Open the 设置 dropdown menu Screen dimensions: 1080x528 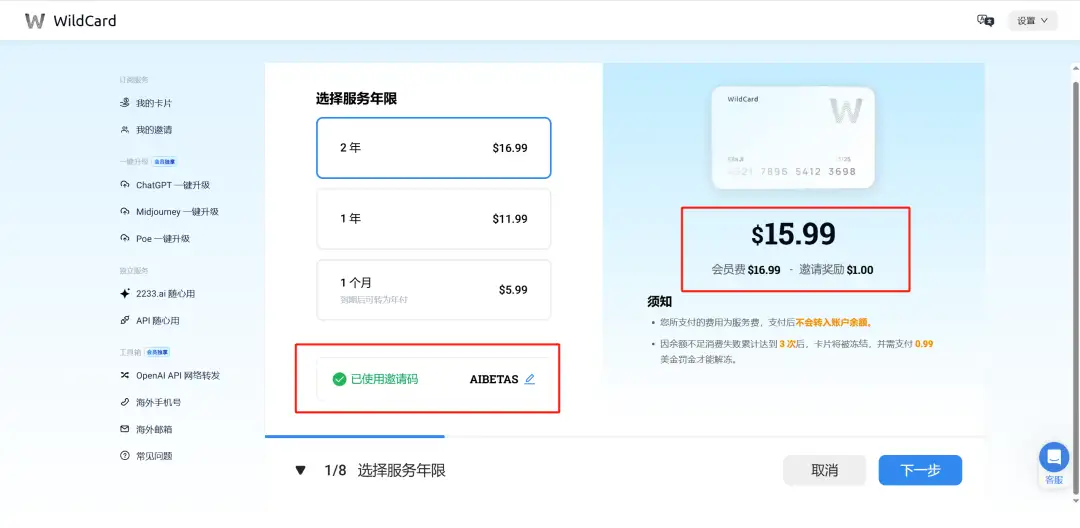(1032, 21)
